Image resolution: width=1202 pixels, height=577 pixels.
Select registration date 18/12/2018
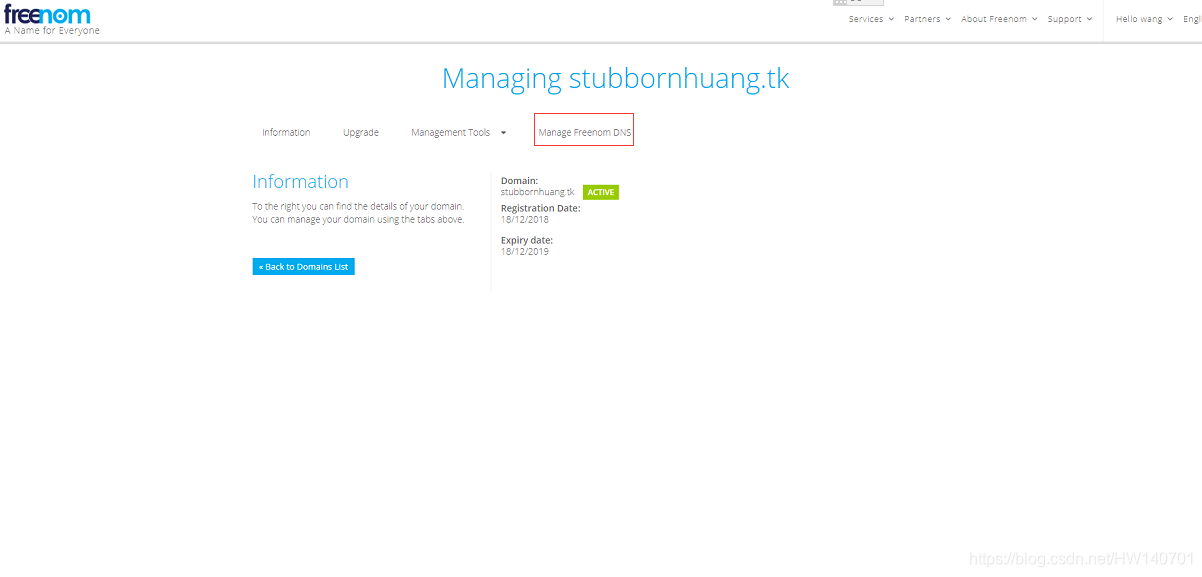pos(525,219)
